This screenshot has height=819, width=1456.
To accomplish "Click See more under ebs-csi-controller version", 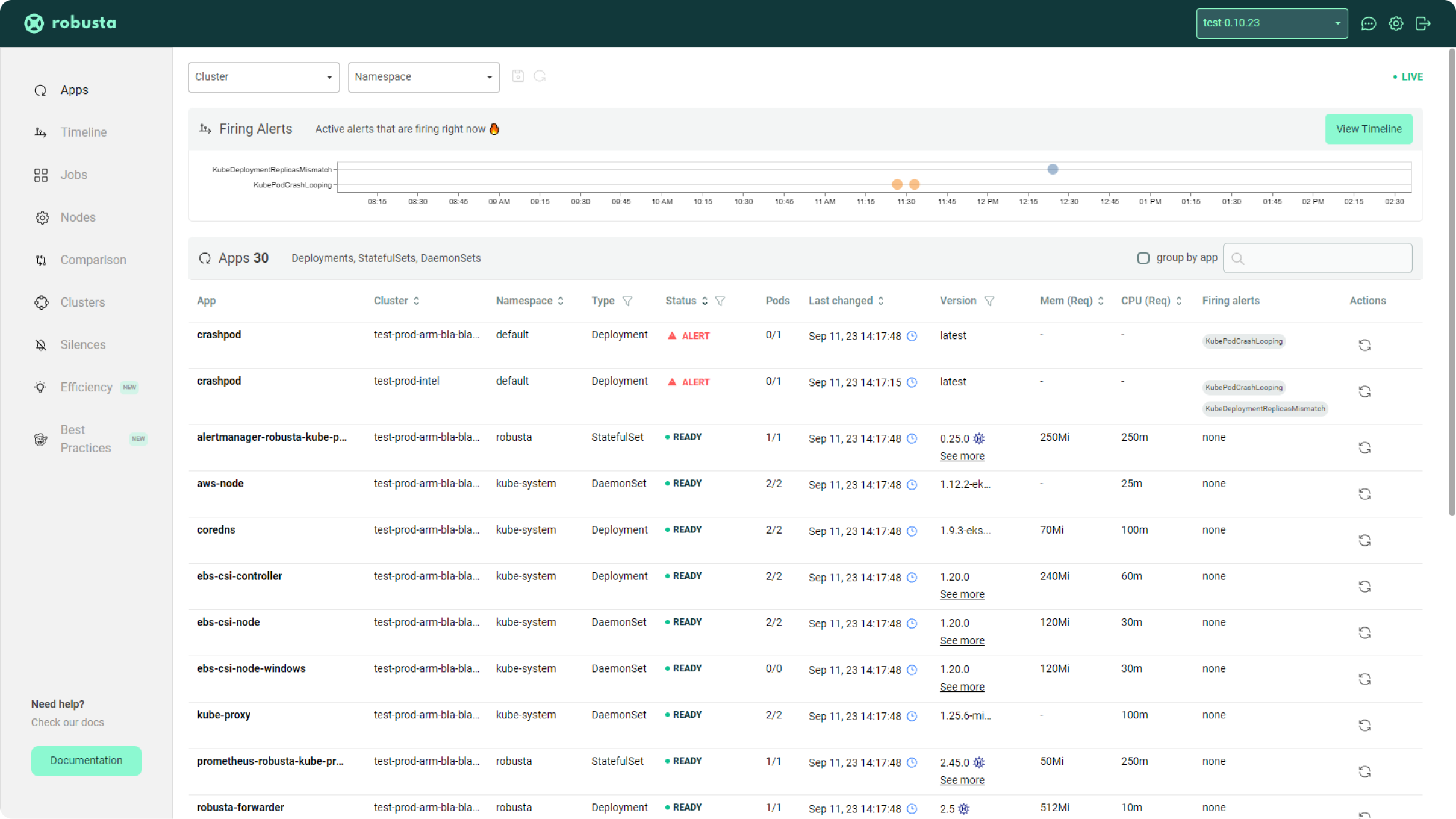I will (x=962, y=594).
